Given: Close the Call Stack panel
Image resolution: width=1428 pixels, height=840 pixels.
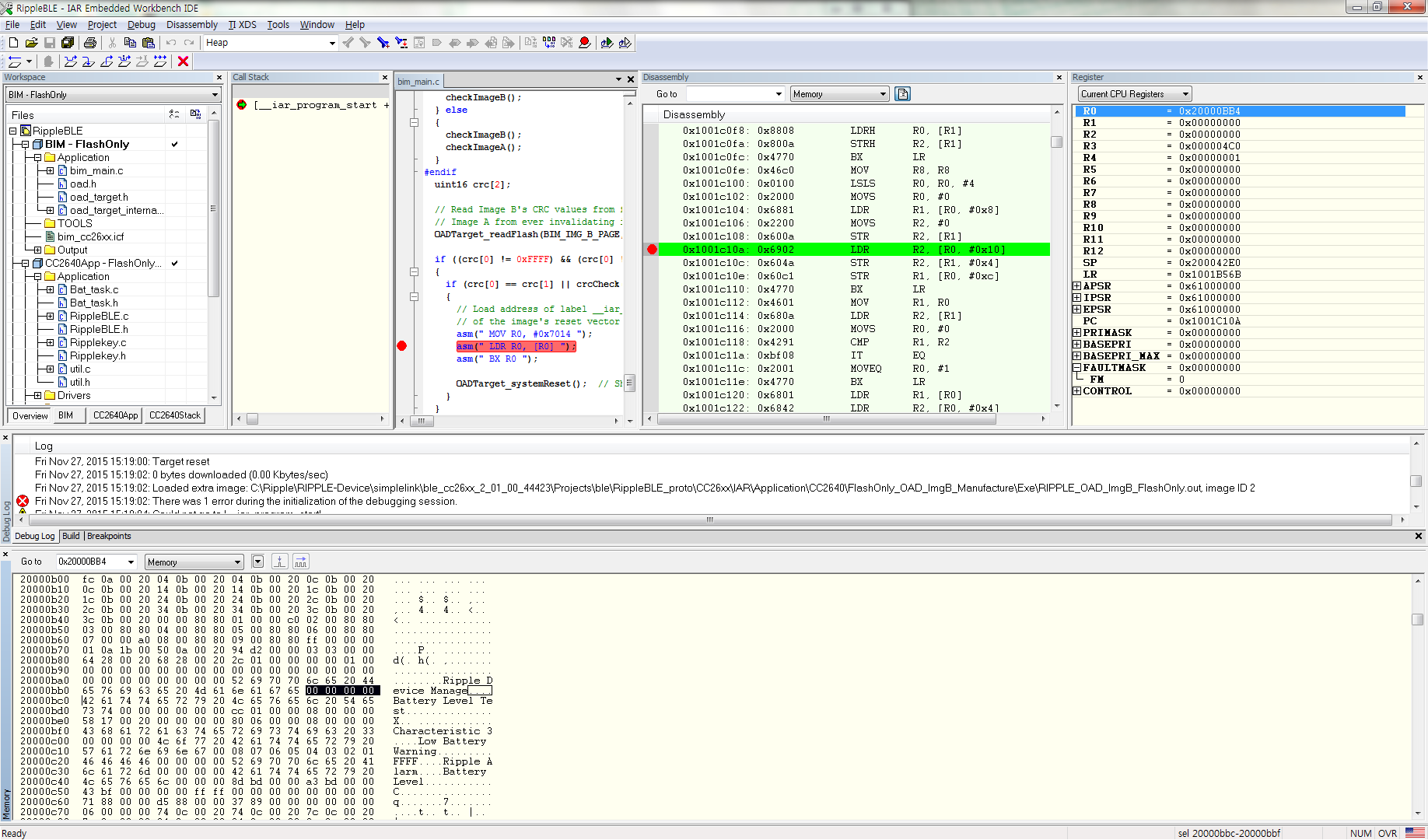Looking at the screenshot, I should pyautogui.click(x=384, y=78).
